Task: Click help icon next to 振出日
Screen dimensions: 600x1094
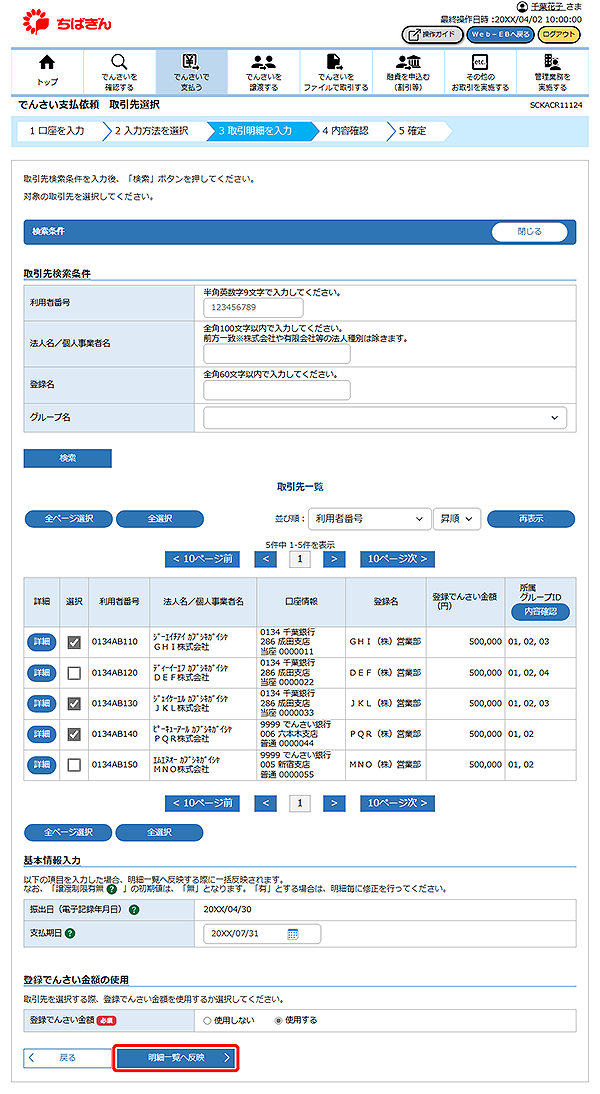Action: [x=134, y=909]
